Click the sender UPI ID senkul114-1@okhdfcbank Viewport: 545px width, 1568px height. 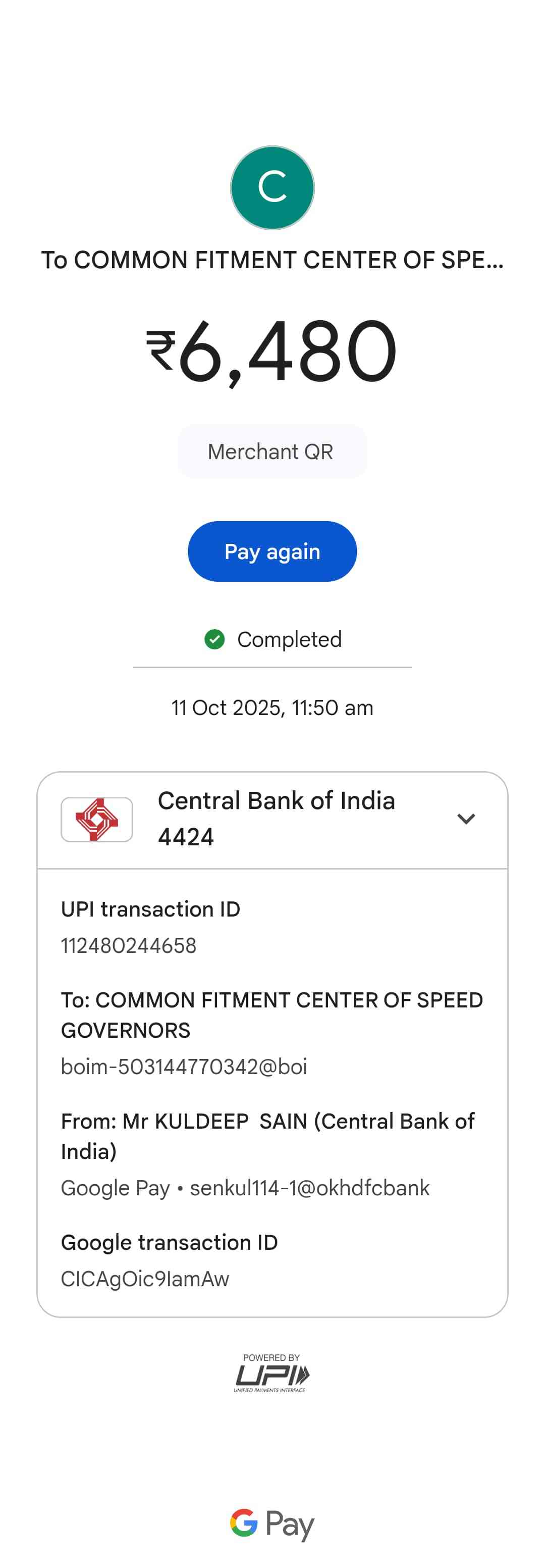310,1188
